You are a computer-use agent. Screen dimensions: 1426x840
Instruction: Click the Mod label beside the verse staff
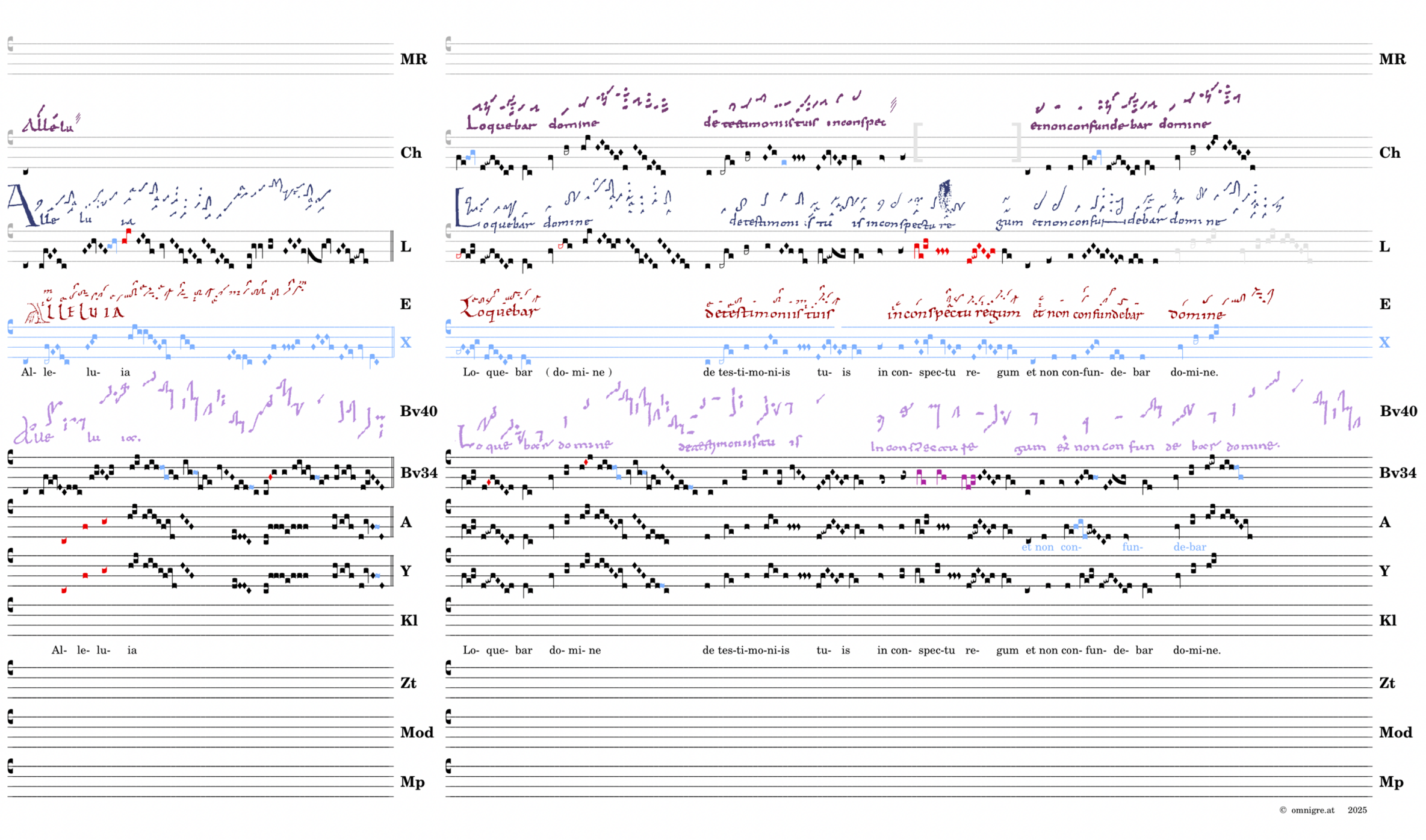point(1395,732)
